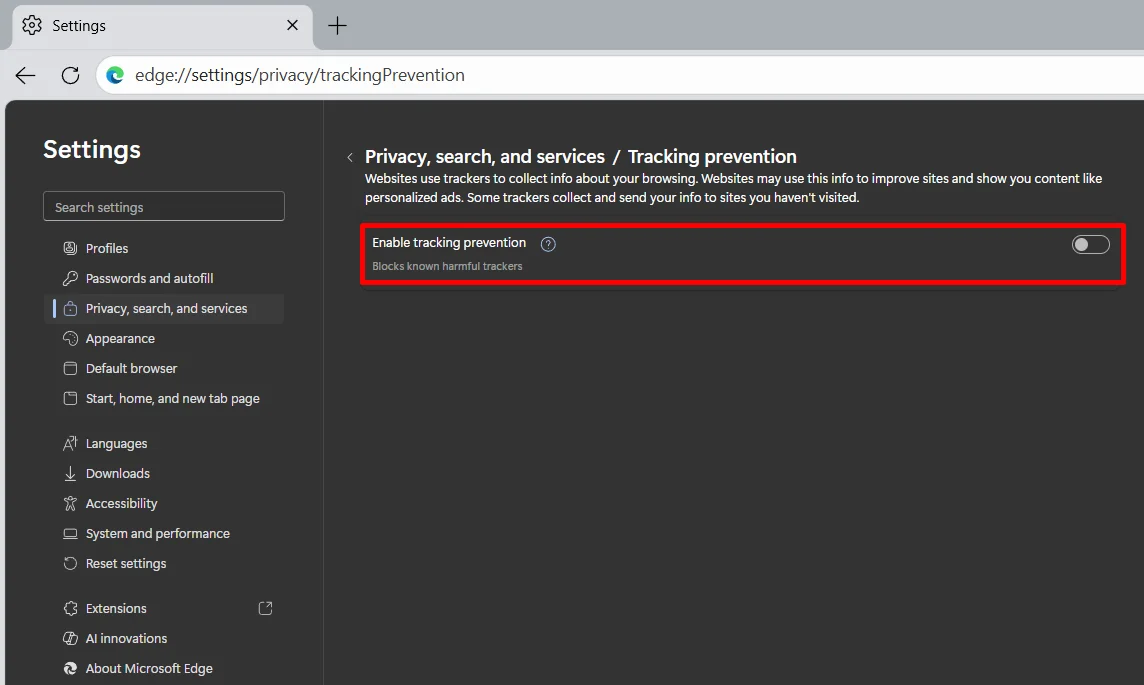
Task: Reload the current page
Action: pyautogui.click(x=69, y=75)
